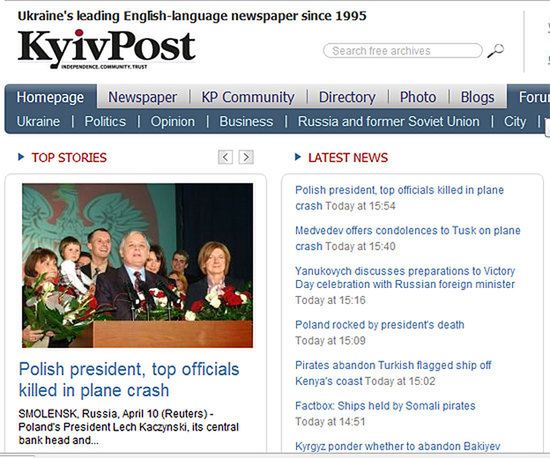
Task: Open the Homepage tab
Action: click(50, 97)
